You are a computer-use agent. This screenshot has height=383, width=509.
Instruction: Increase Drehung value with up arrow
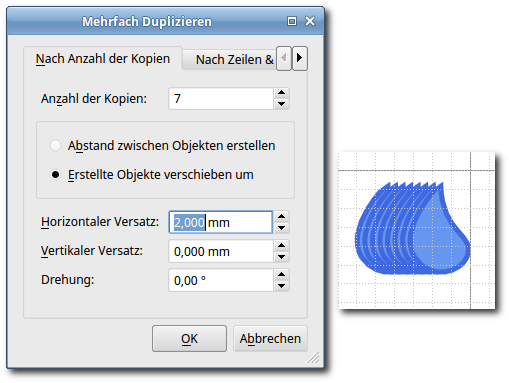click(281, 274)
